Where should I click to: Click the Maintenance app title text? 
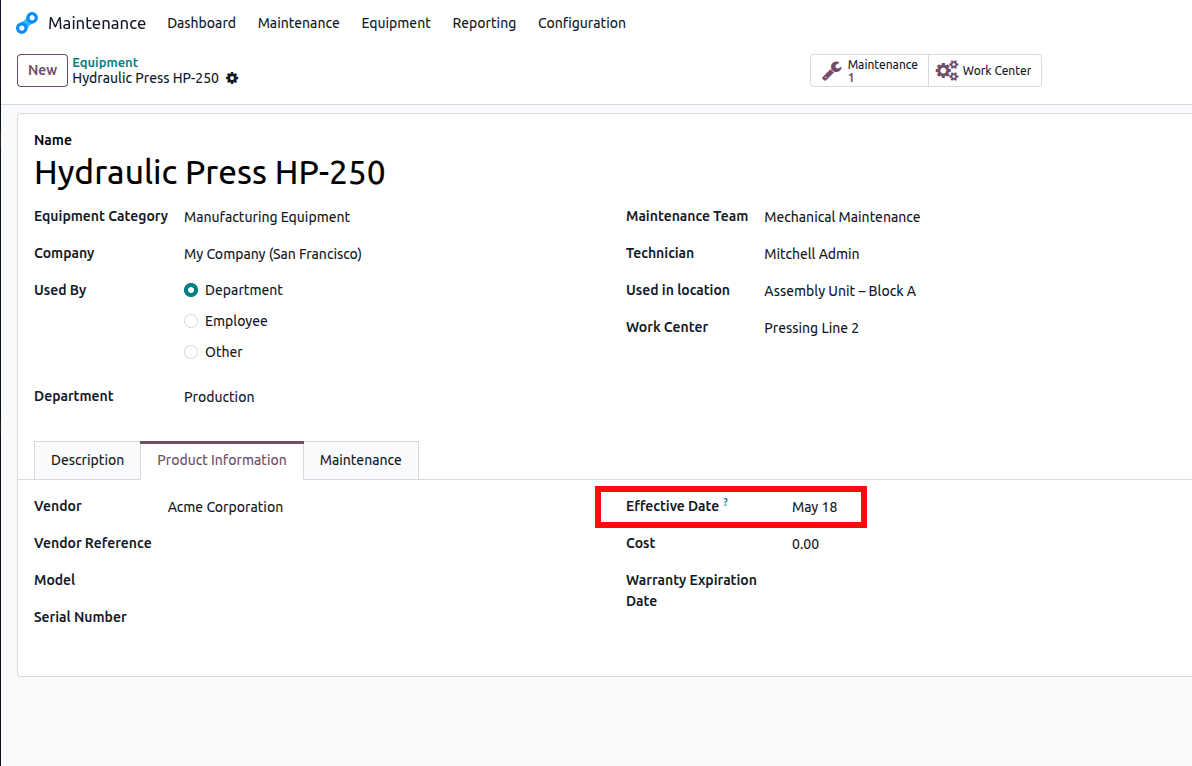click(x=97, y=23)
